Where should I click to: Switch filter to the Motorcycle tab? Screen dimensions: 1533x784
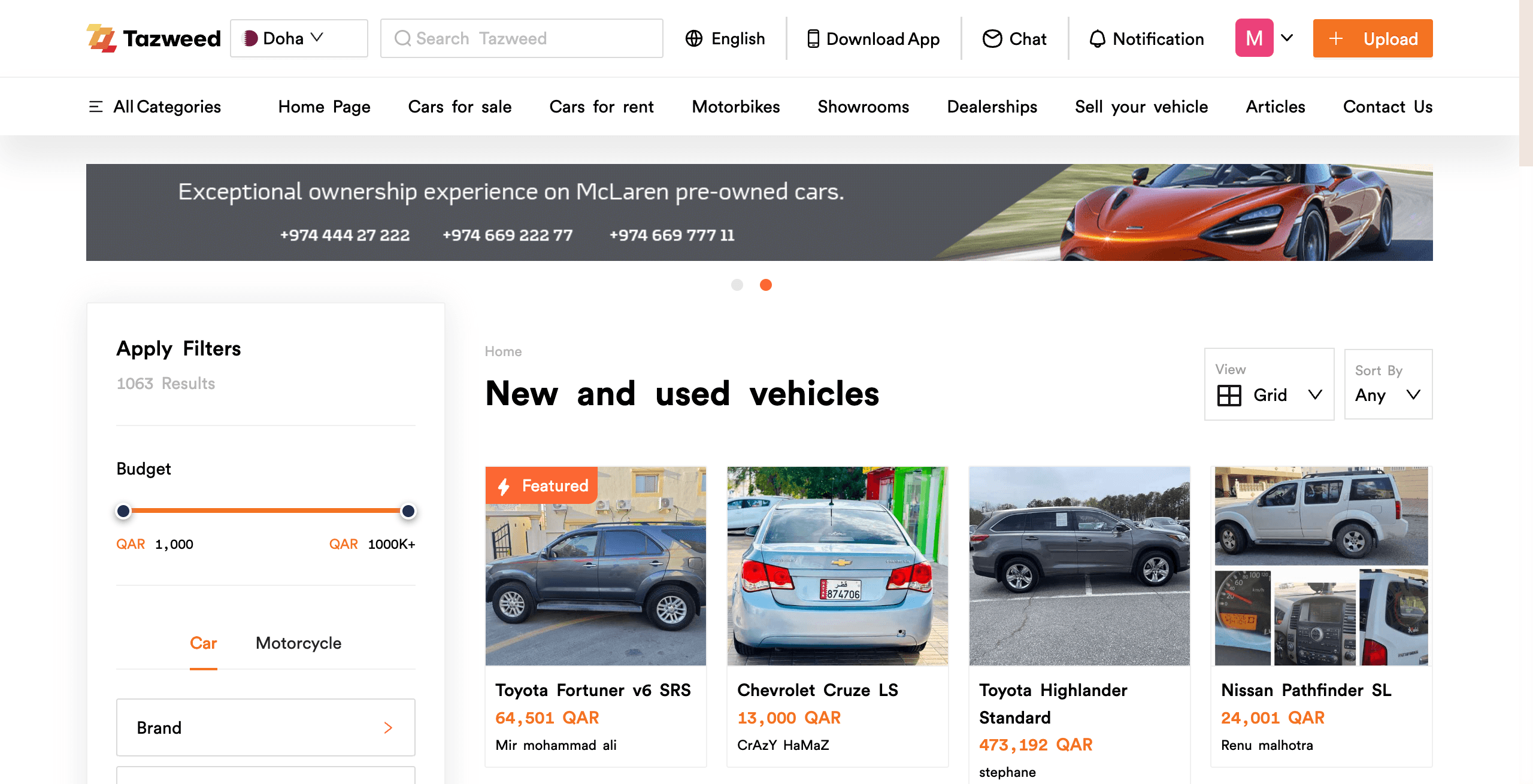[x=298, y=643]
